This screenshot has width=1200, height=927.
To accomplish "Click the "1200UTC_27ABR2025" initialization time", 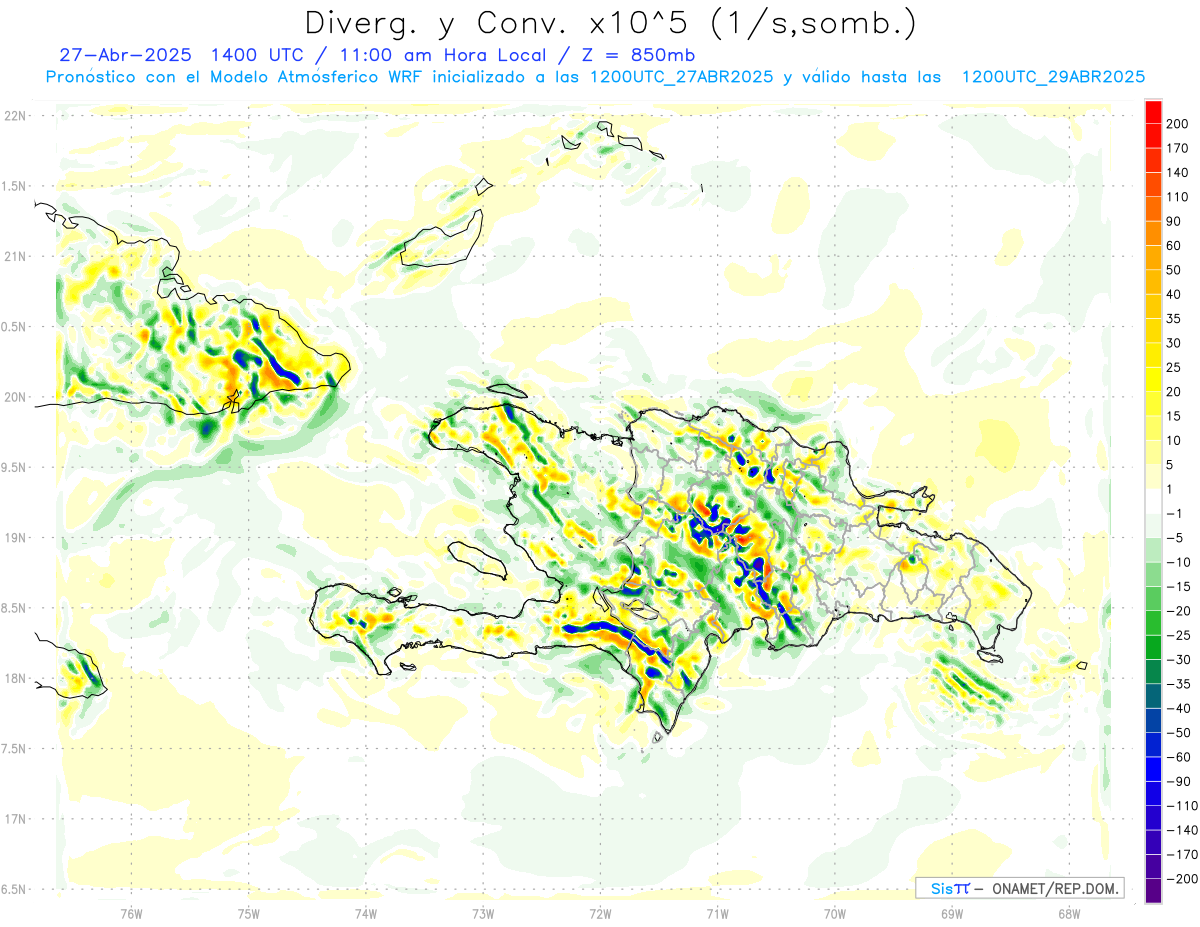I will point(681,77).
